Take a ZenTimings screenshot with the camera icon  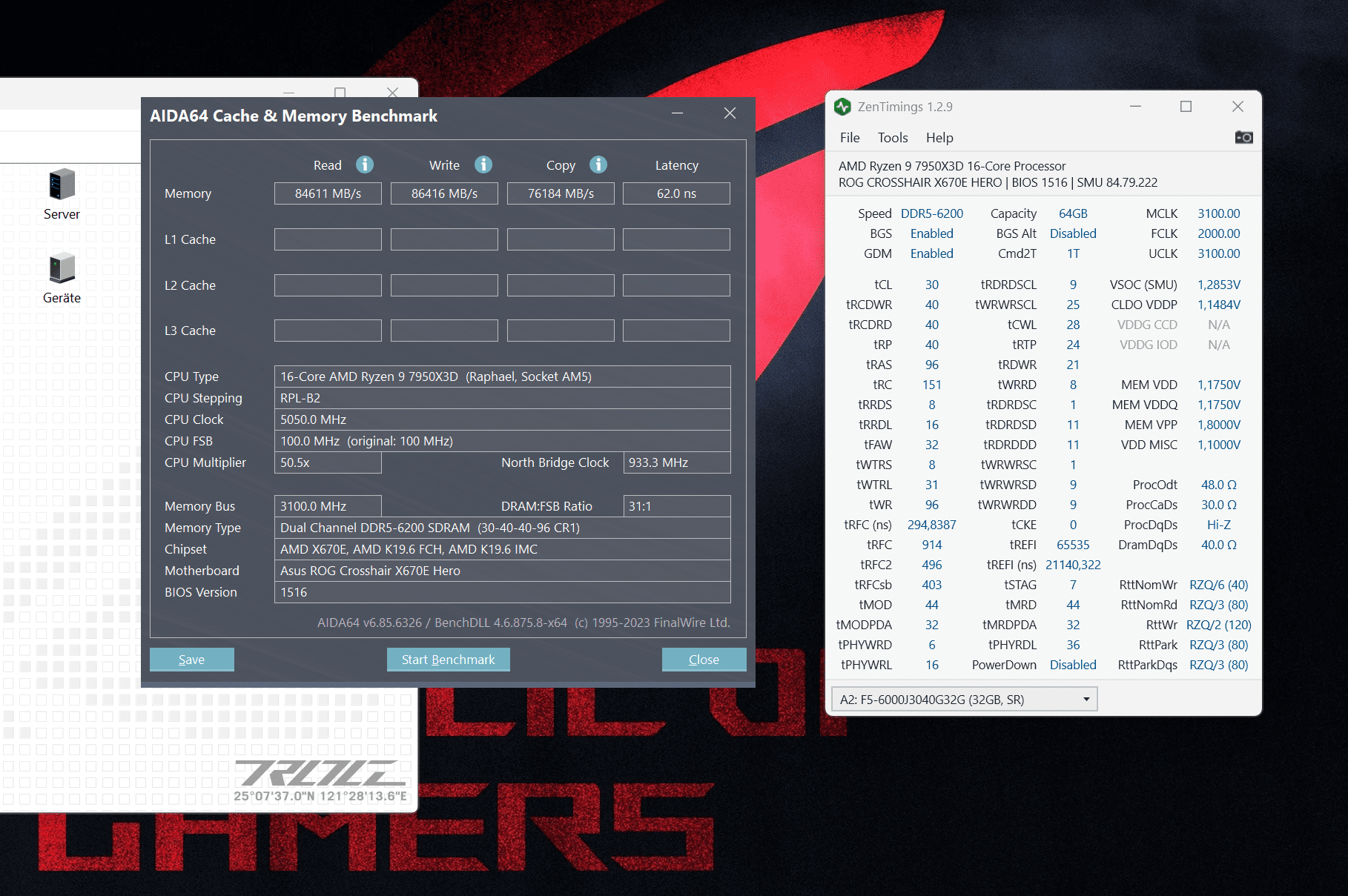pos(1243,137)
